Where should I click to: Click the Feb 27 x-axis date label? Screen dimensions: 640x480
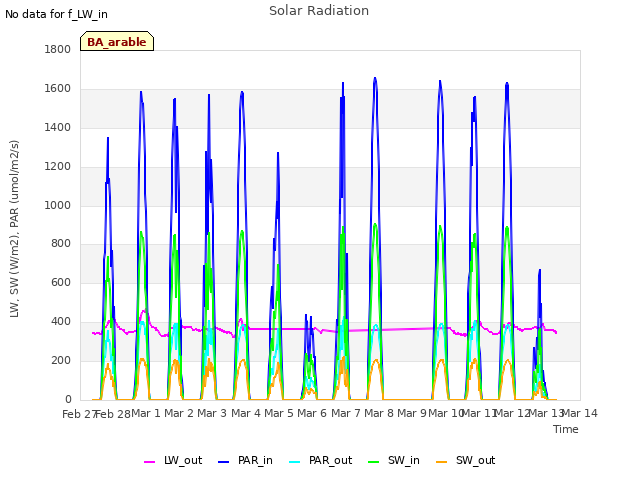point(78,414)
